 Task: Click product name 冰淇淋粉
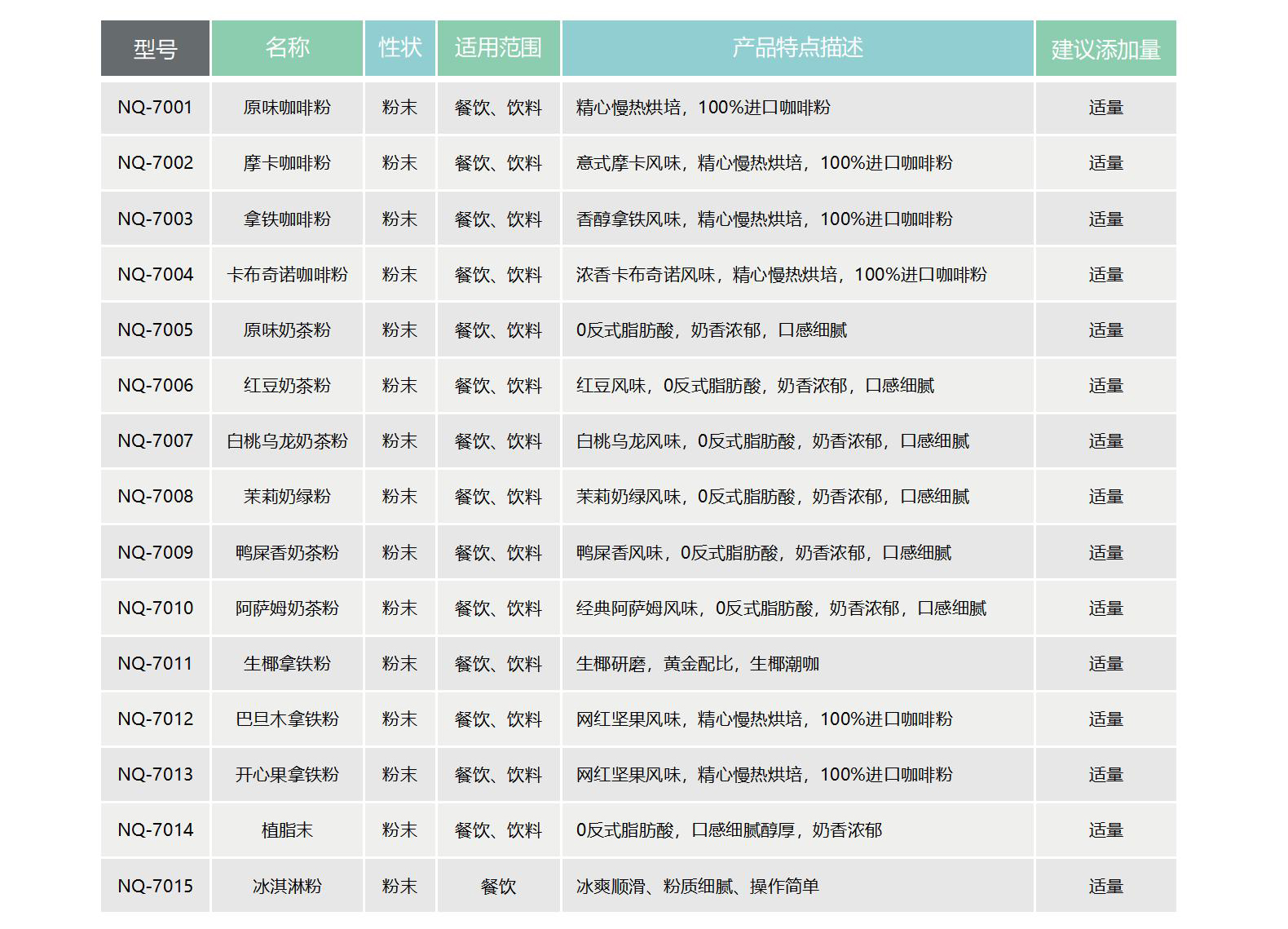pyautogui.click(x=287, y=886)
